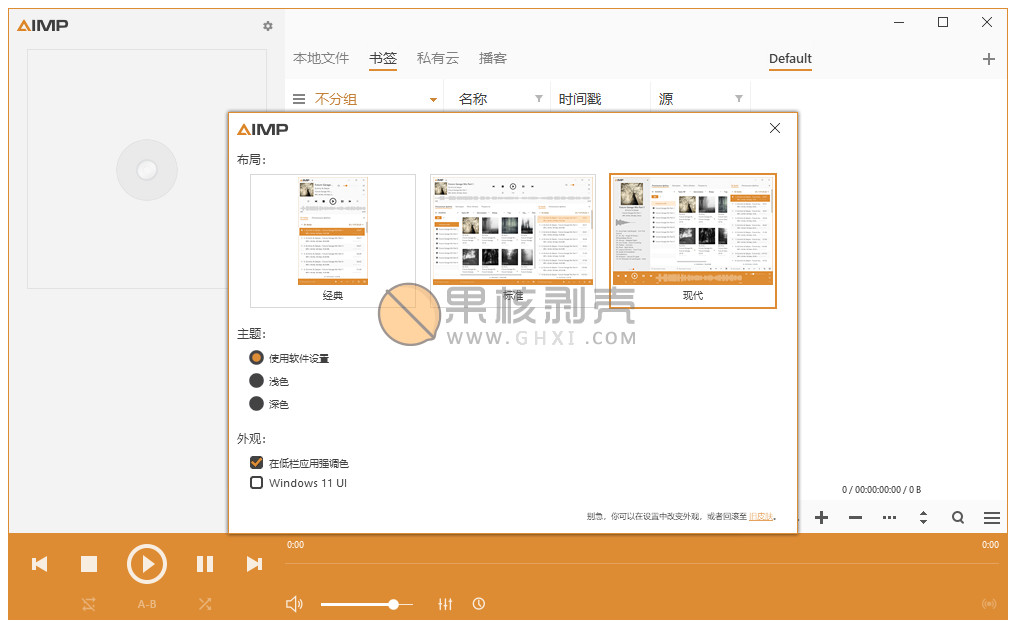The width and height of the screenshot is (1016, 629).
Task: Open the playlist hamburger menu
Action: pyautogui.click(x=991, y=518)
